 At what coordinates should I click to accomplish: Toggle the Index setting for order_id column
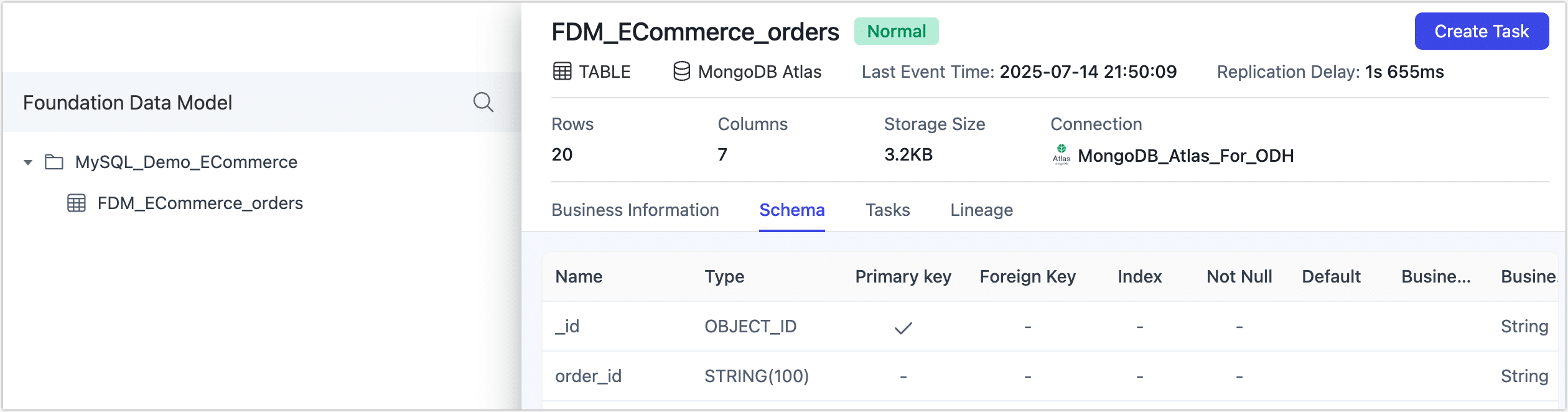(1139, 376)
